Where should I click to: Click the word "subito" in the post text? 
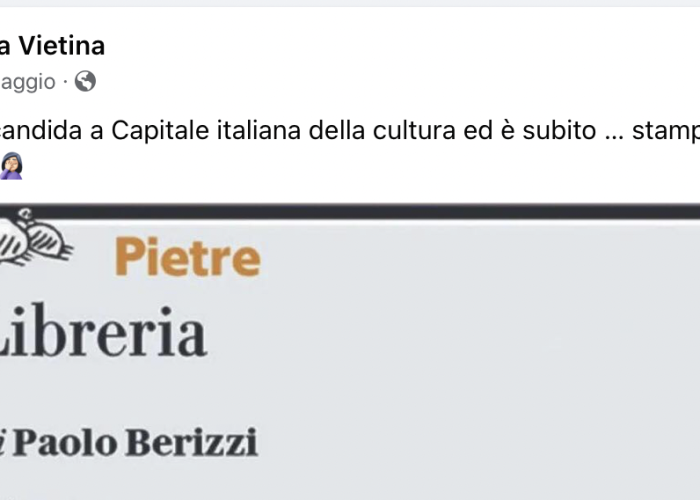tap(559, 130)
